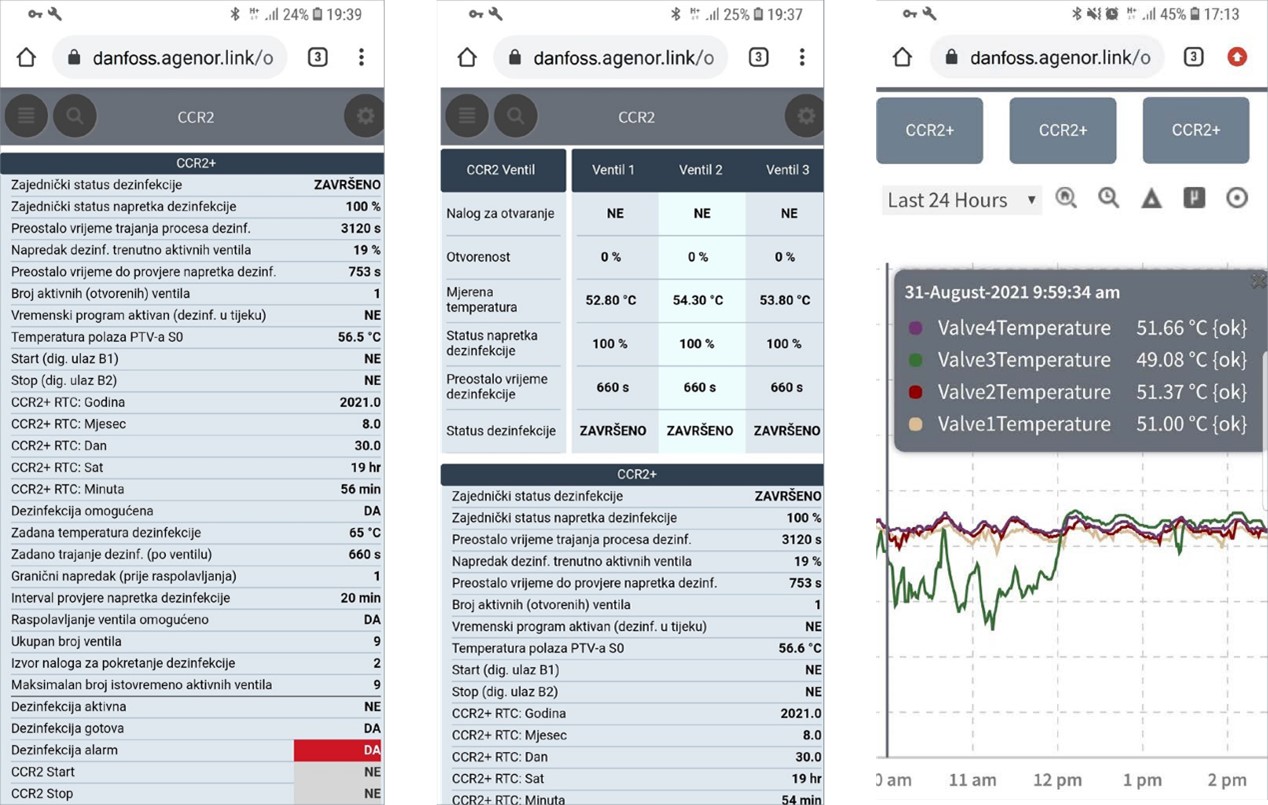Image resolution: width=1268 pixels, height=805 pixels.
Task: Click square flag icon on chart toolbar
Action: [1194, 198]
